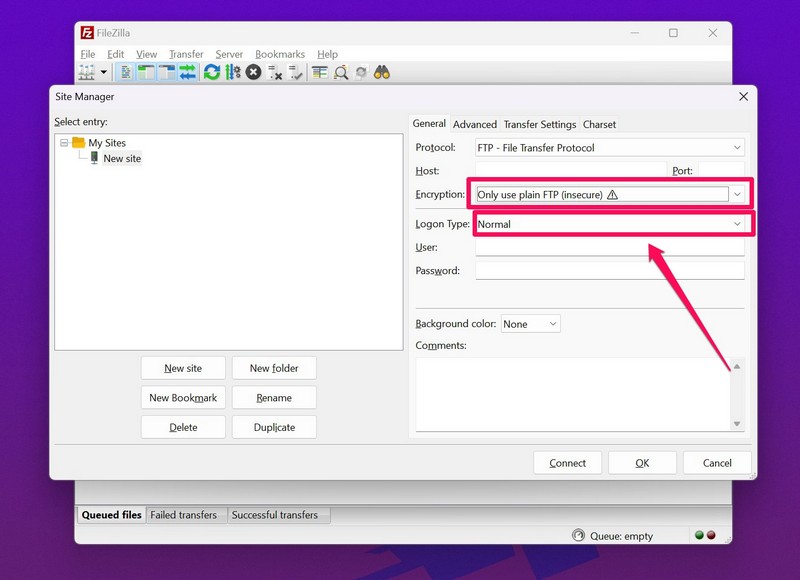Click the New Bookmark button
Screen dimensions: 800x580
(183, 397)
